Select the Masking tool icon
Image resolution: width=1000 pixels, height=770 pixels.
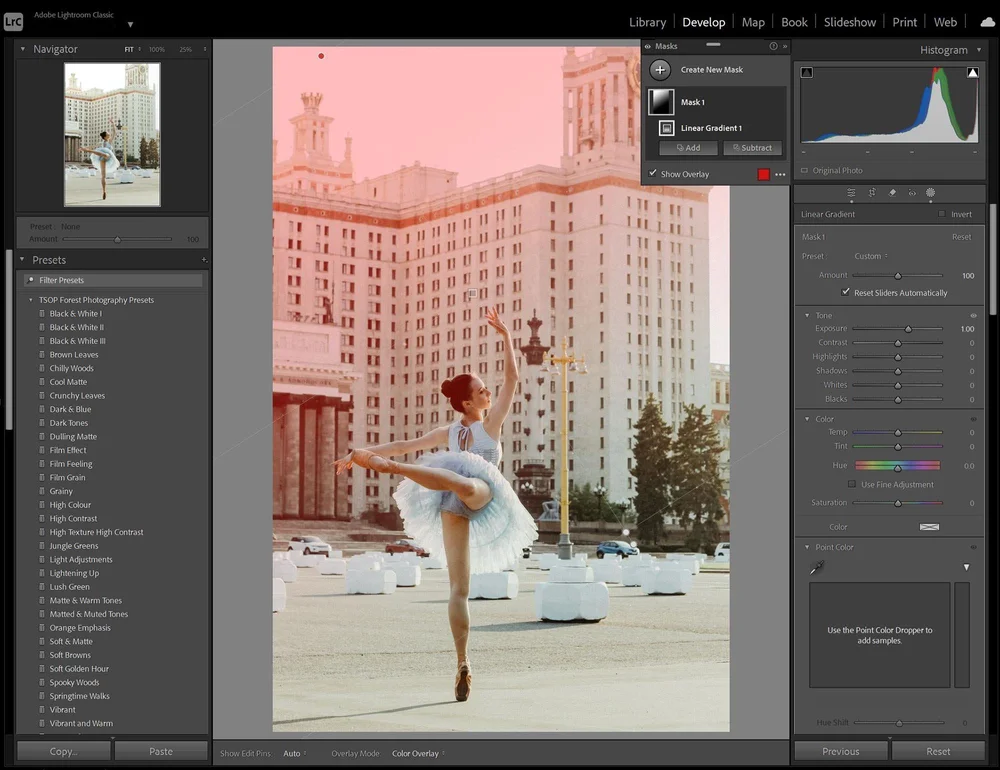(930, 192)
